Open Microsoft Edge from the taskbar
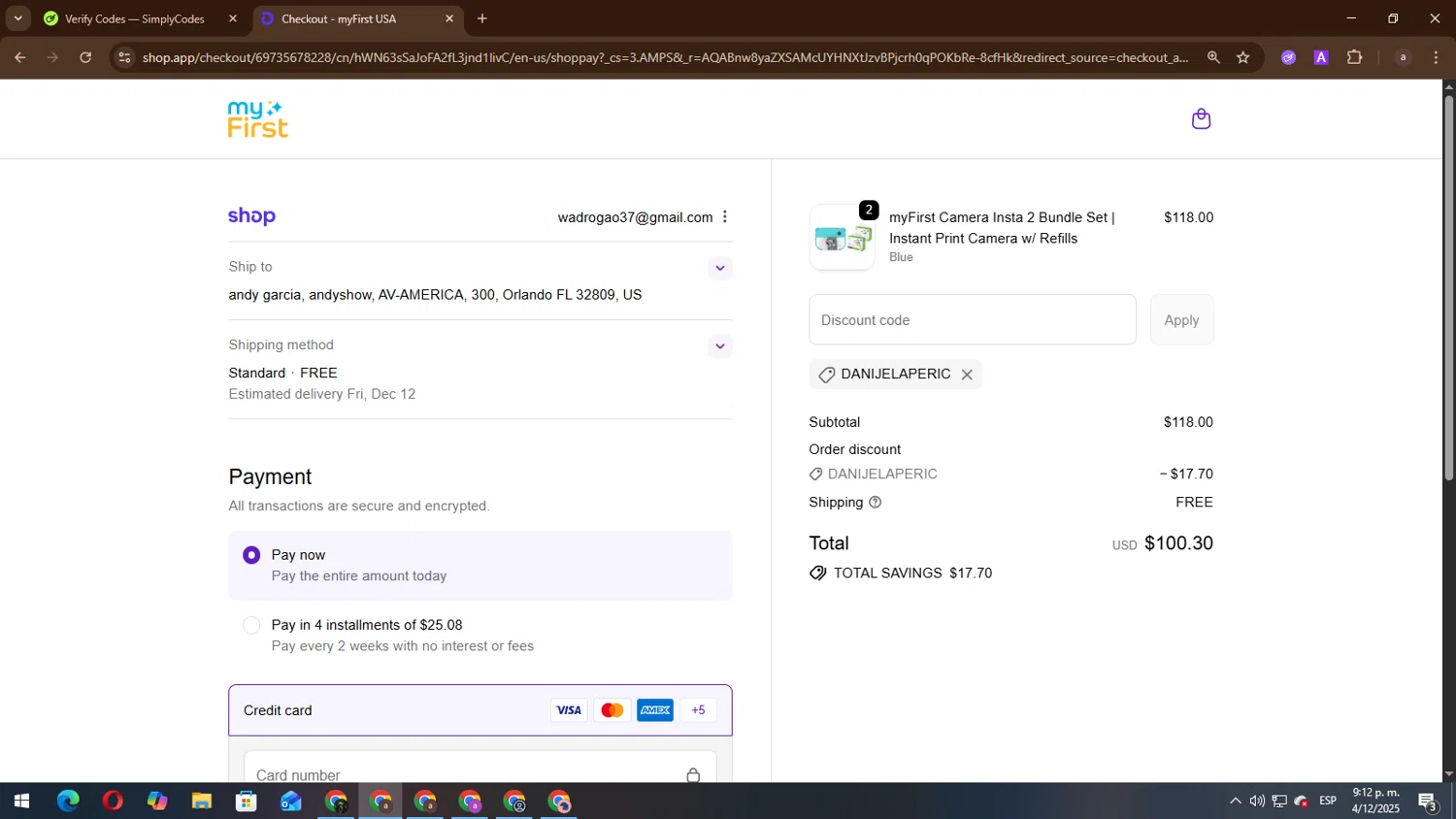 [68, 802]
